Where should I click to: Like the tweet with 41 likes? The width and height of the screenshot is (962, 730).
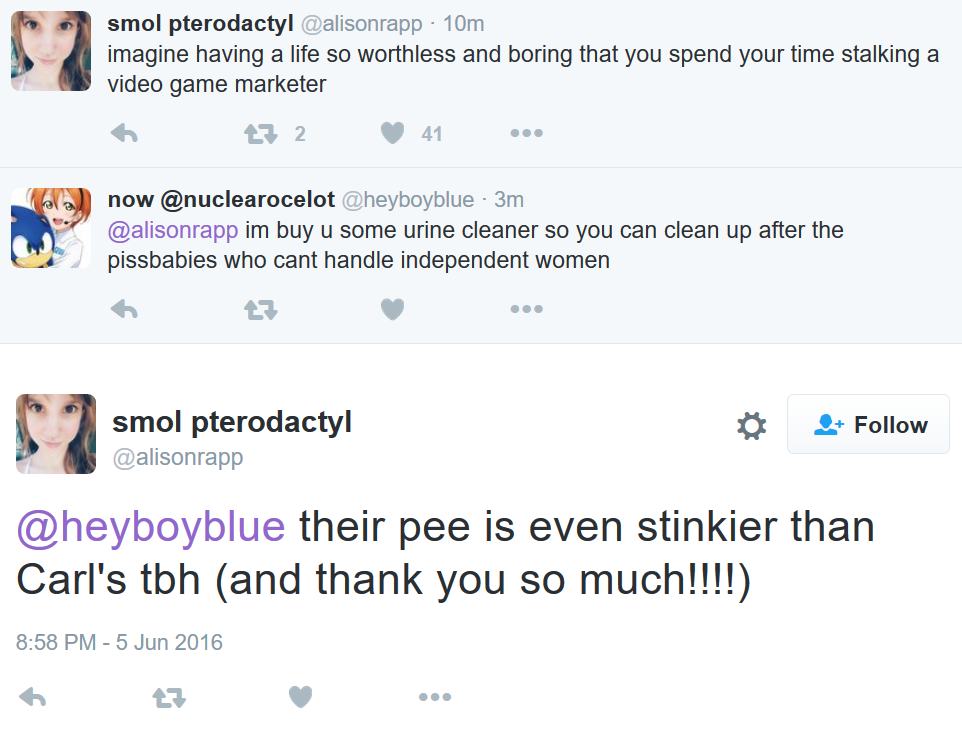click(x=393, y=133)
